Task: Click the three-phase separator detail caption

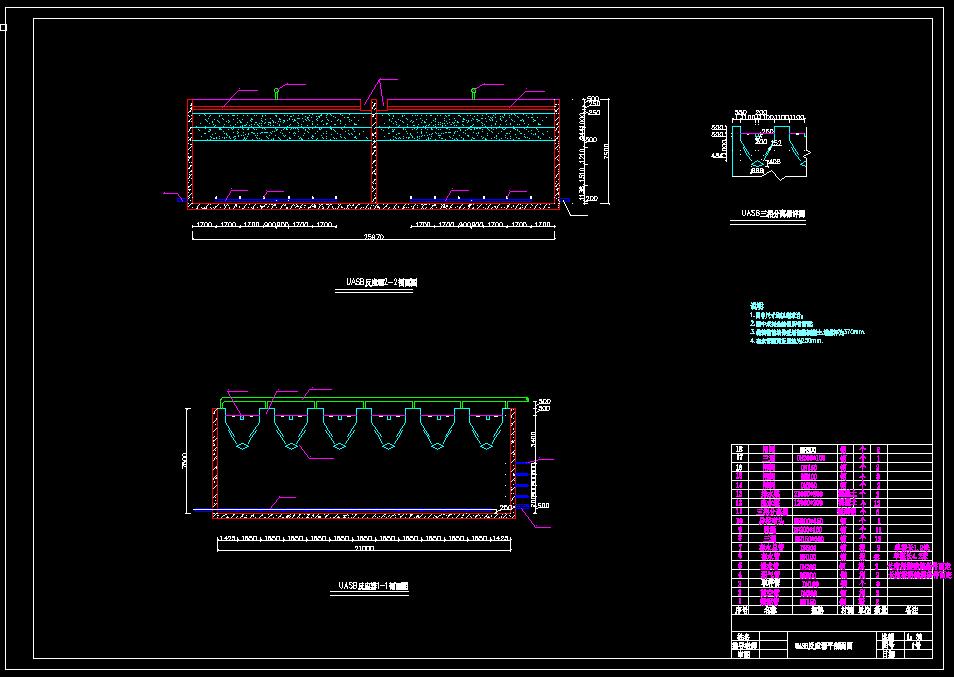Action: 772,213
